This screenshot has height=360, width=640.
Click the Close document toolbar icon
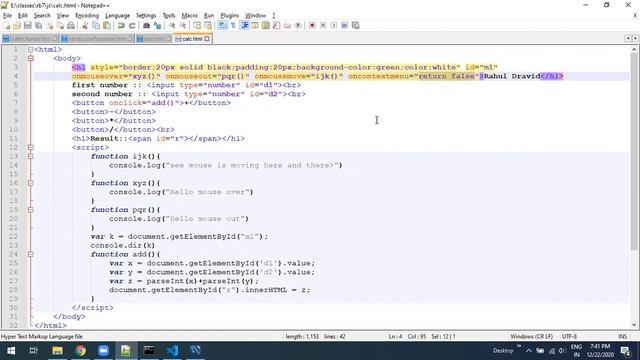49,25
